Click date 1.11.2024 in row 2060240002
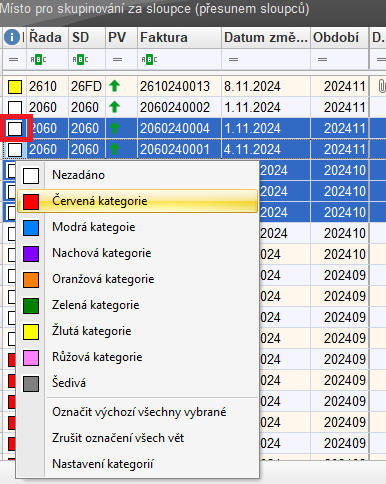This screenshot has height=484, width=386. [266, 107]
